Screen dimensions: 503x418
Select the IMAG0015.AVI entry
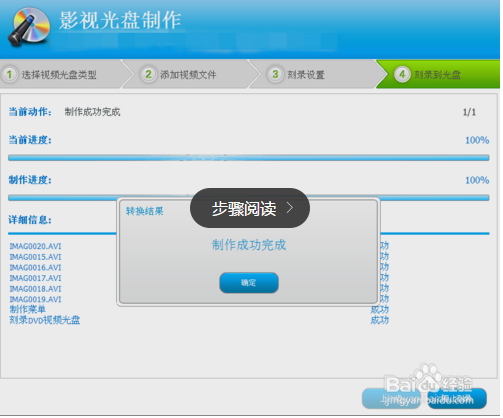tap(36, 258)
